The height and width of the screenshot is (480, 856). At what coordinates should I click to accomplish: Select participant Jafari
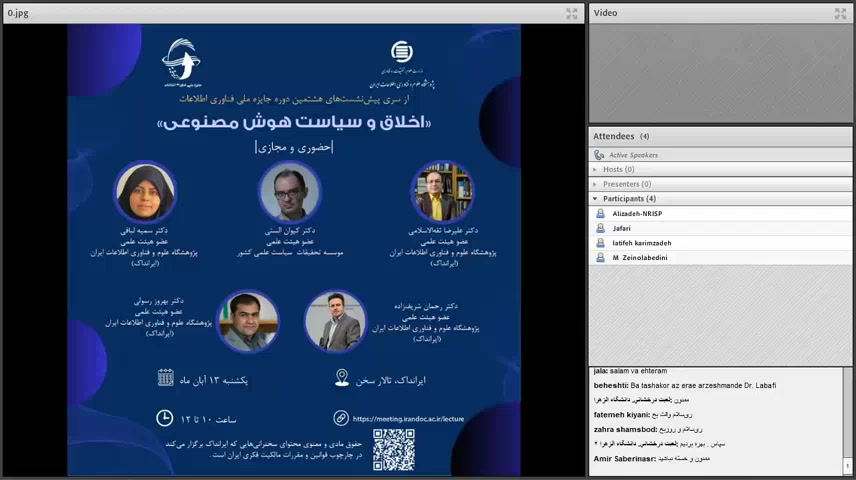pyautogui.click(x=721, y=228)
